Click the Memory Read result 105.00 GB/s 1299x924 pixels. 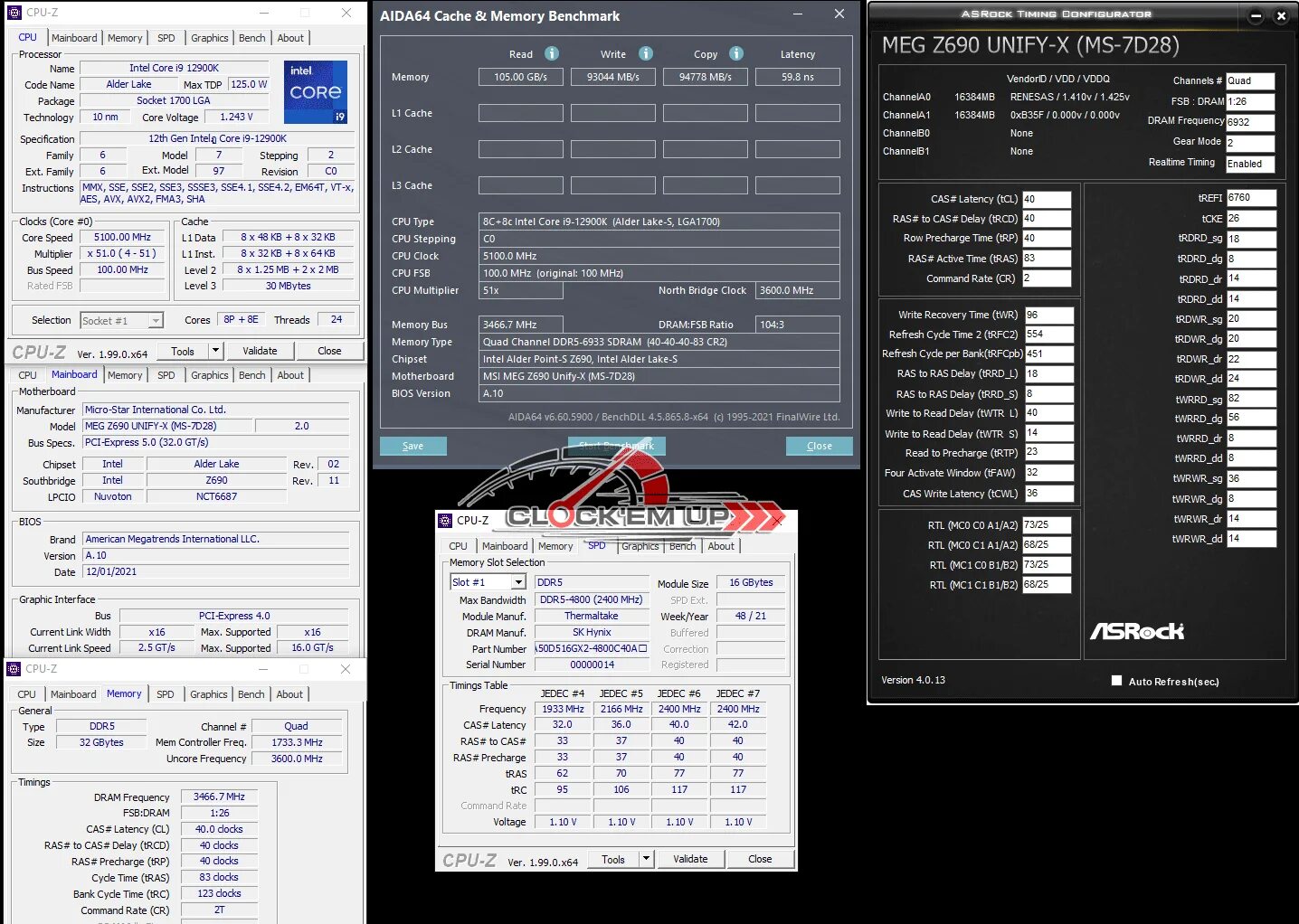(520, 77)
